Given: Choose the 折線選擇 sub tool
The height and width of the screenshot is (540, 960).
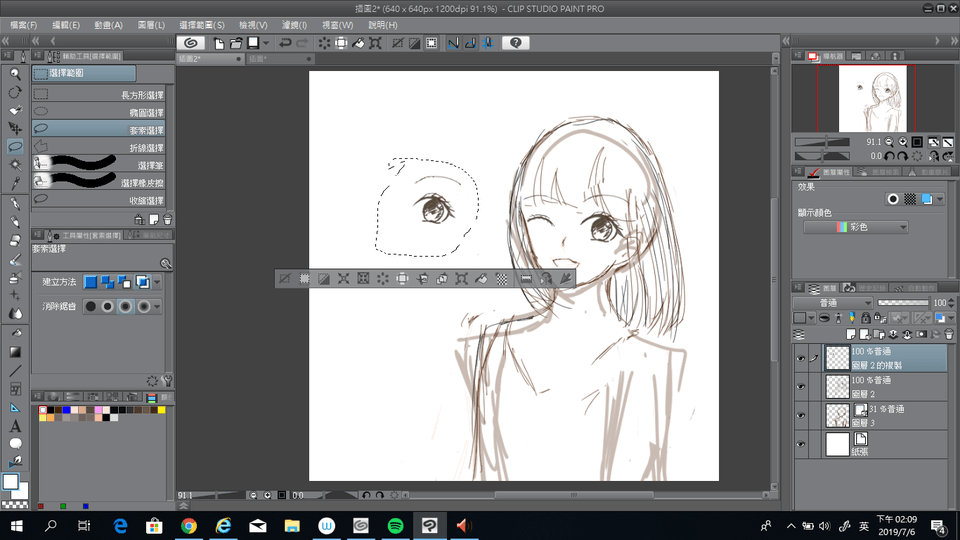Looking at the screenshot, I should [x=98, y=148].
